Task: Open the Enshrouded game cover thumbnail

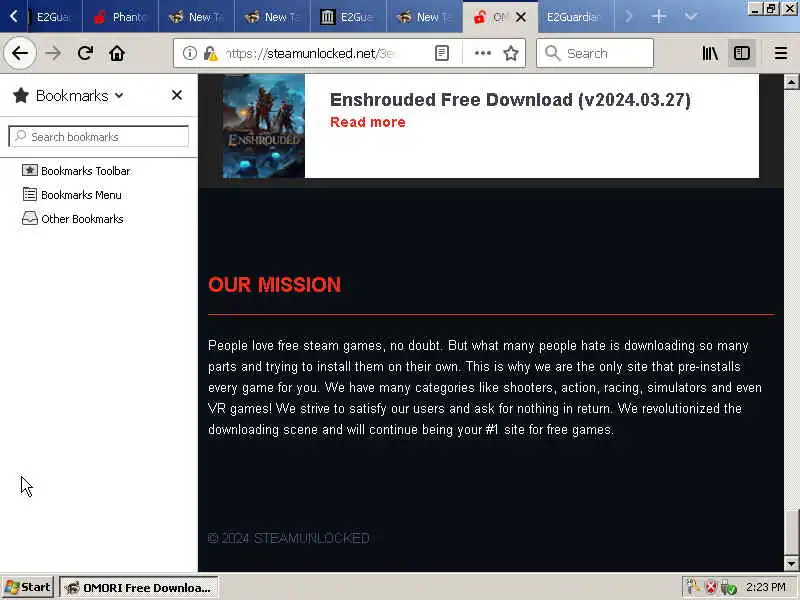Action: coord(263,126)
